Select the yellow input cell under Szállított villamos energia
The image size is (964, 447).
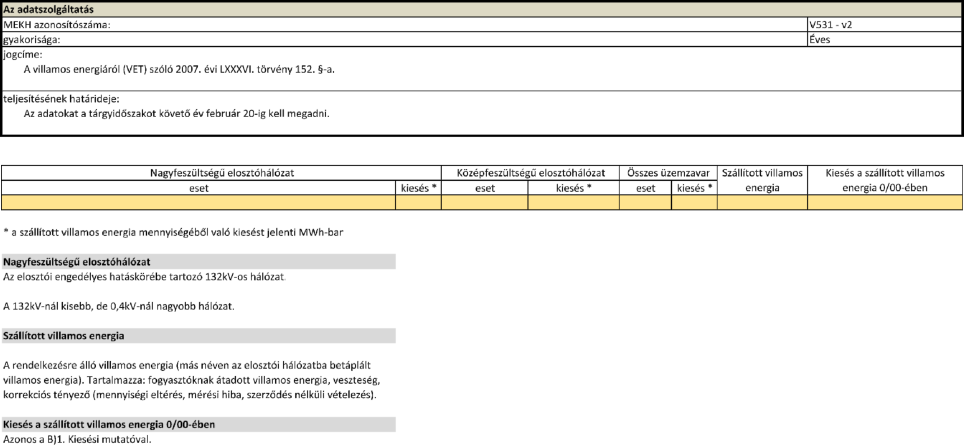coord(762,203)
